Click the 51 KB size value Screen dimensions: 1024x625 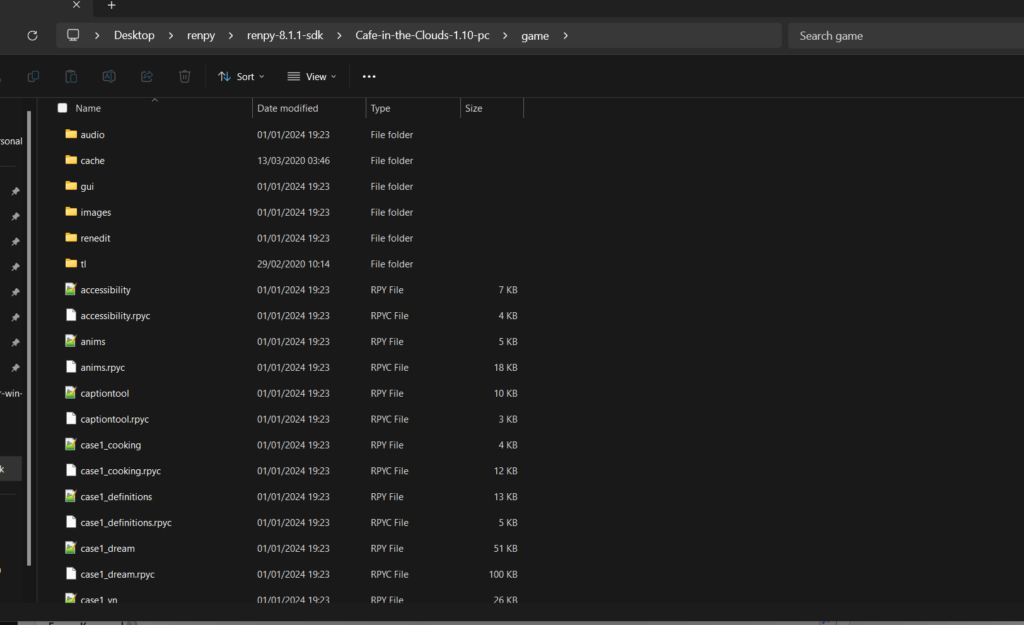(505, 549)
